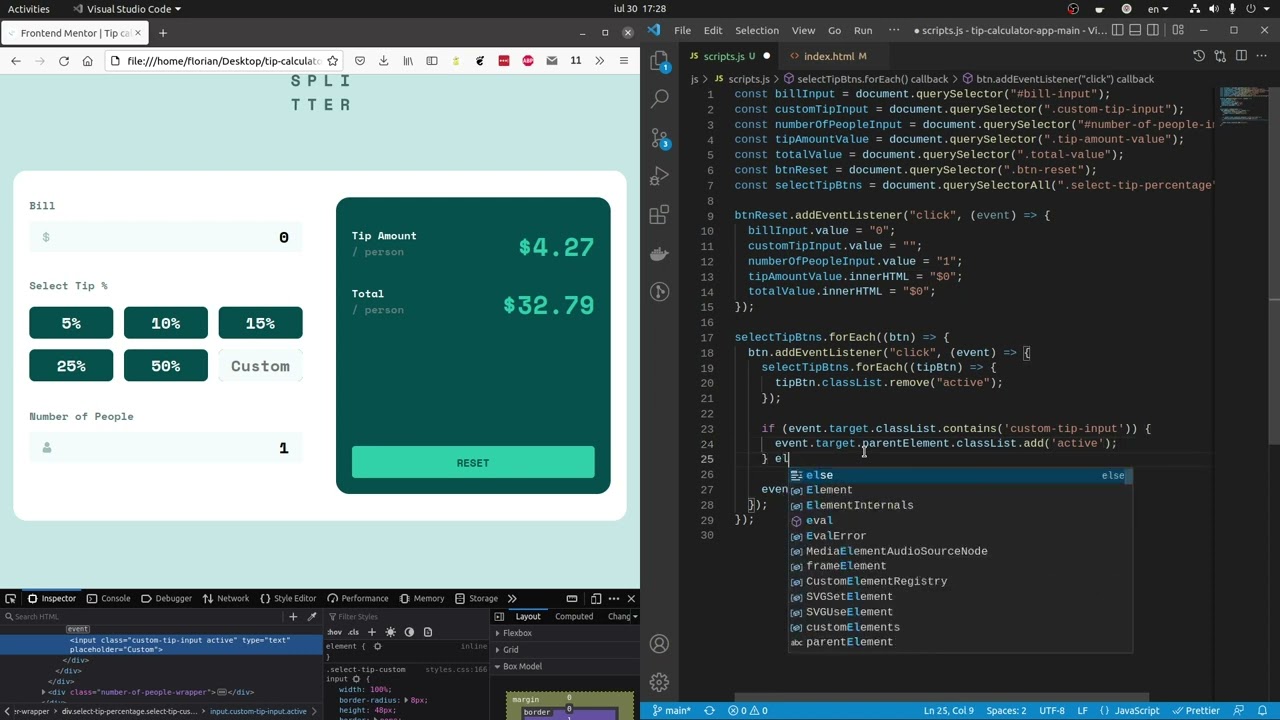Viewport: 1280px width, 720px height.
Task: Toggle the .cls class panel
Action: tap(353, 632)
